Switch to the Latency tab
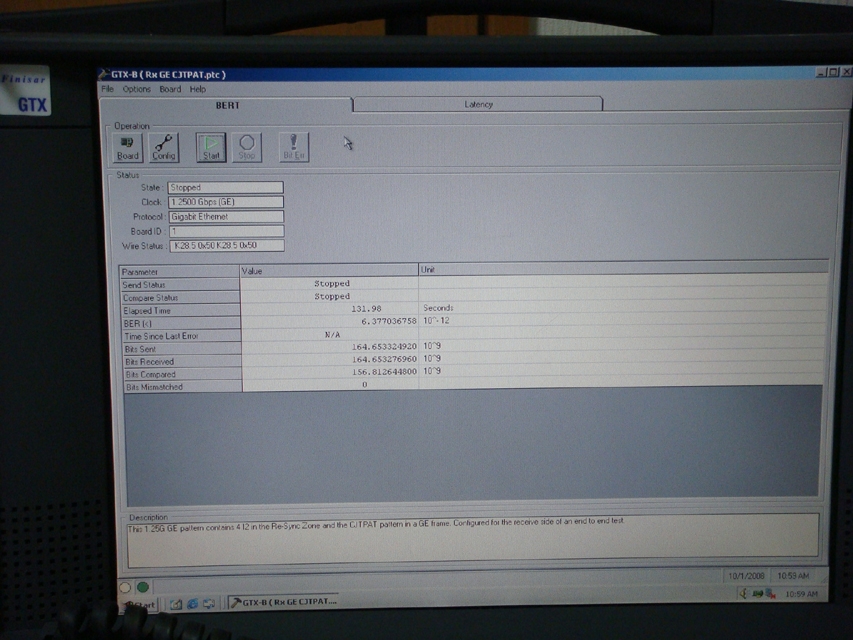Viewport: 853px width, 640px height. click(478, 104)
